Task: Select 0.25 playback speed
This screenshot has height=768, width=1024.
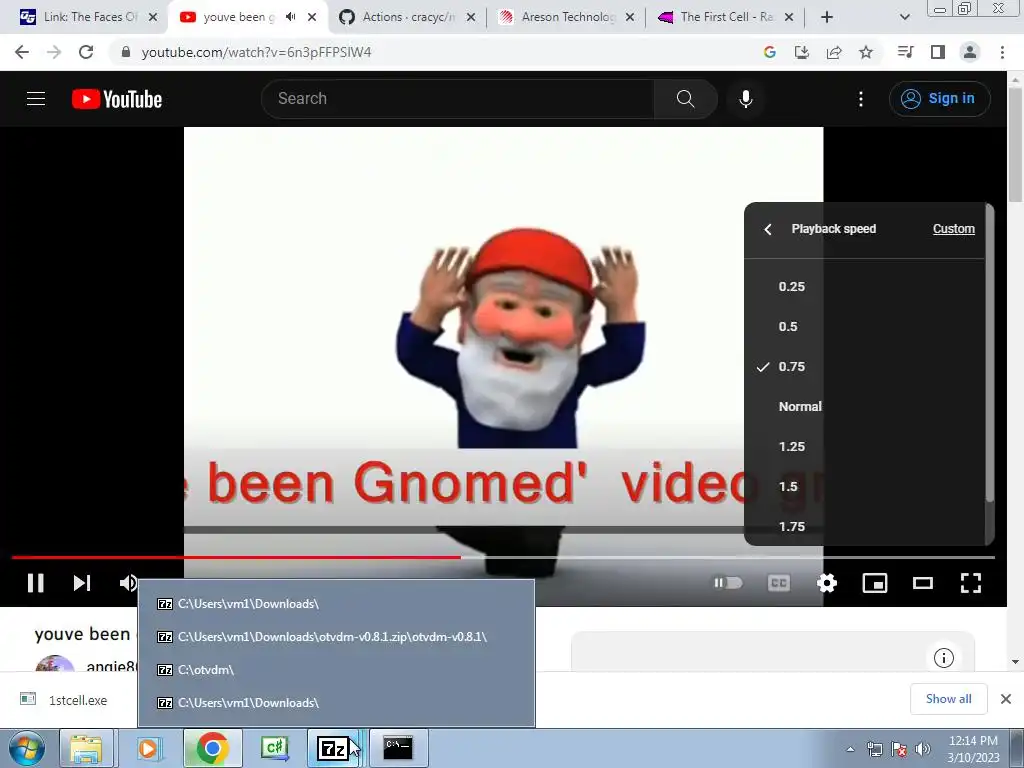Action: 864,287
